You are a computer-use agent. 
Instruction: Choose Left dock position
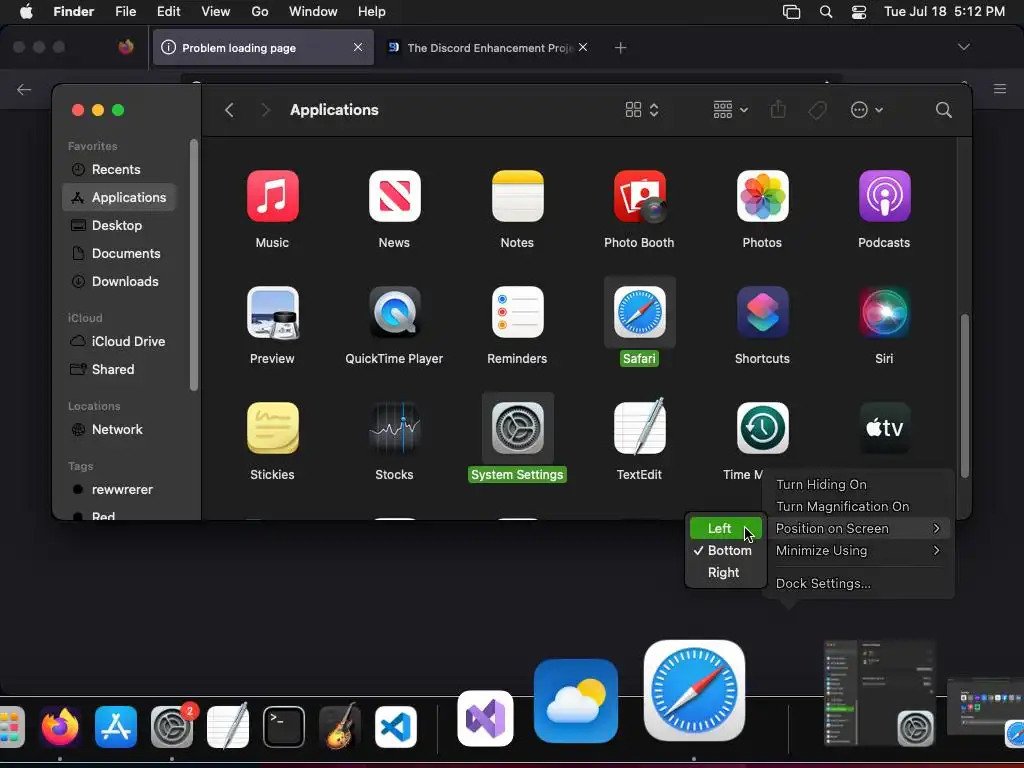point(726,528)
